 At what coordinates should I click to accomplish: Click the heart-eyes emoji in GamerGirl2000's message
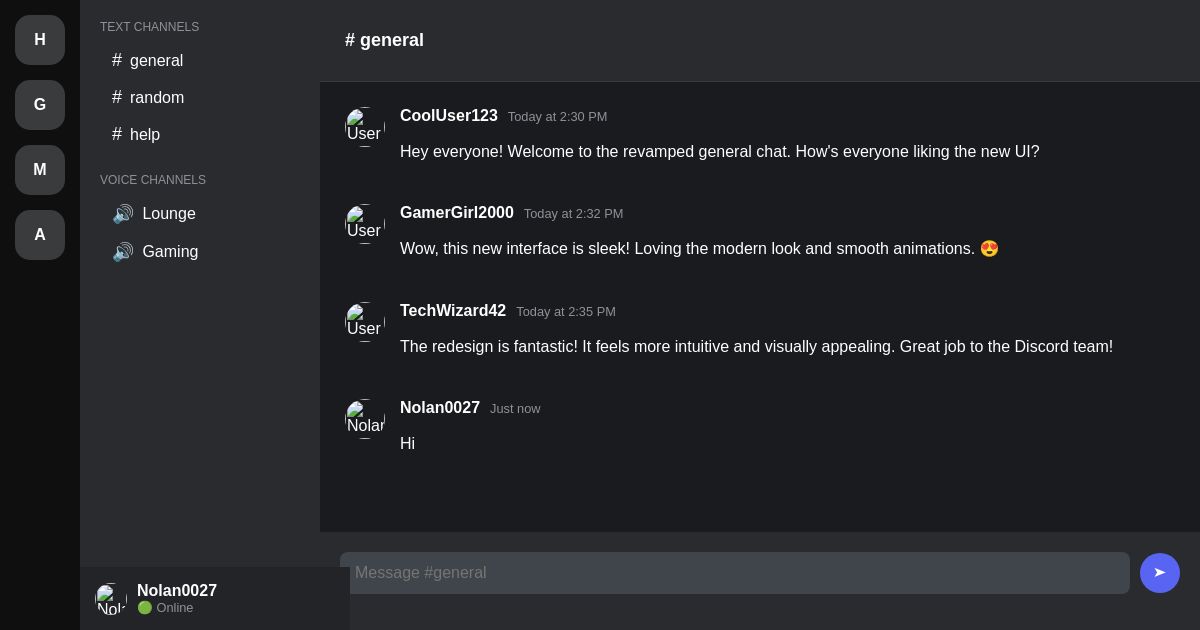click(x=989, y=248)
